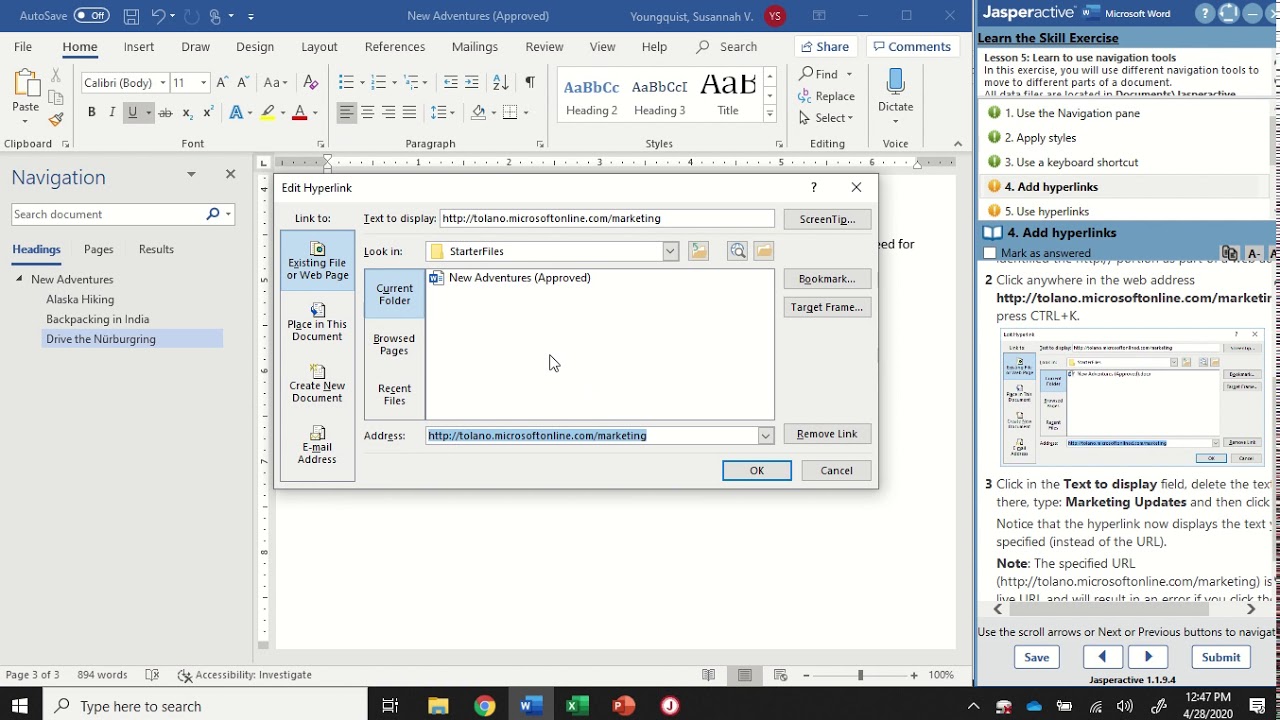The image size is (1280, 720).
Task: Open the font size dropdown
Action: click(x=203, y=83)
